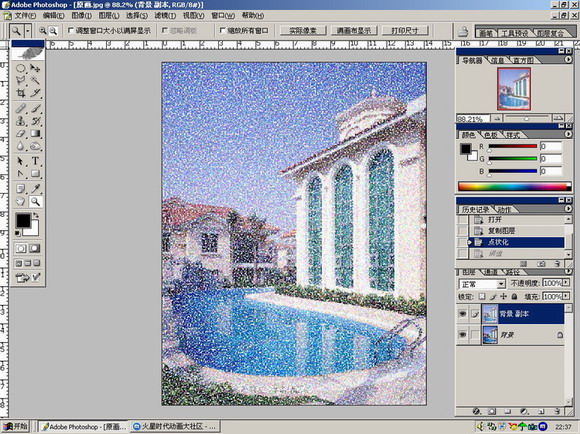
Task: Open the layer blend mode 正常 dropdown
Action: 482,284
